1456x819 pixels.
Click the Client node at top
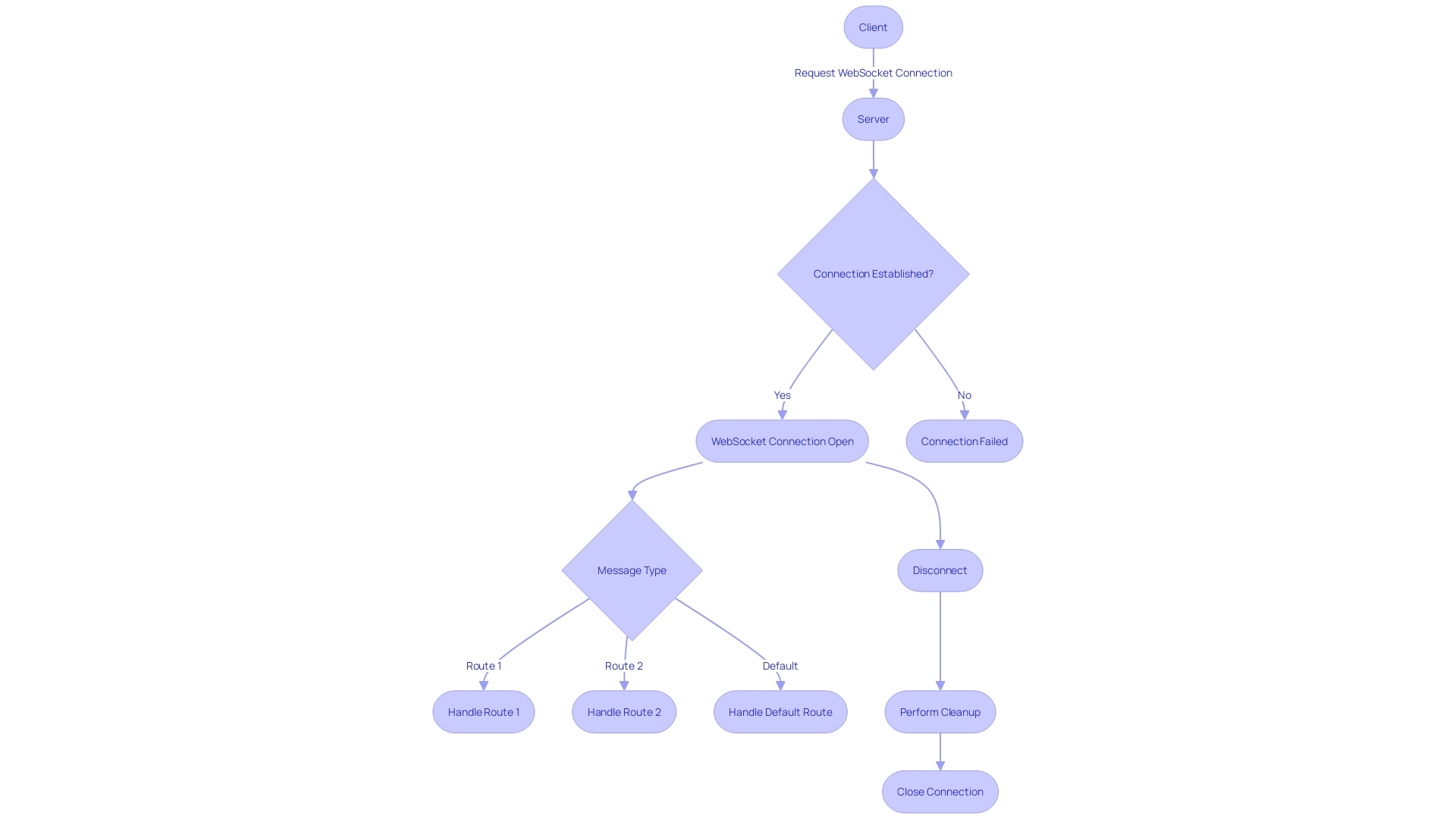pyautogui.click(x=873, y=27)
